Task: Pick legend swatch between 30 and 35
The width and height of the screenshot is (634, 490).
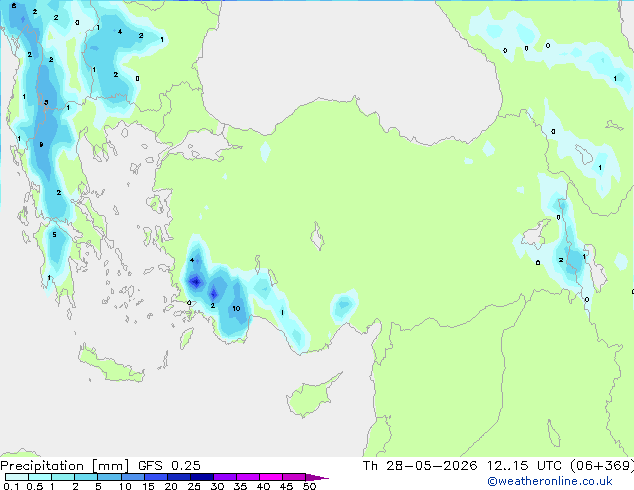Action: point(224,477)
